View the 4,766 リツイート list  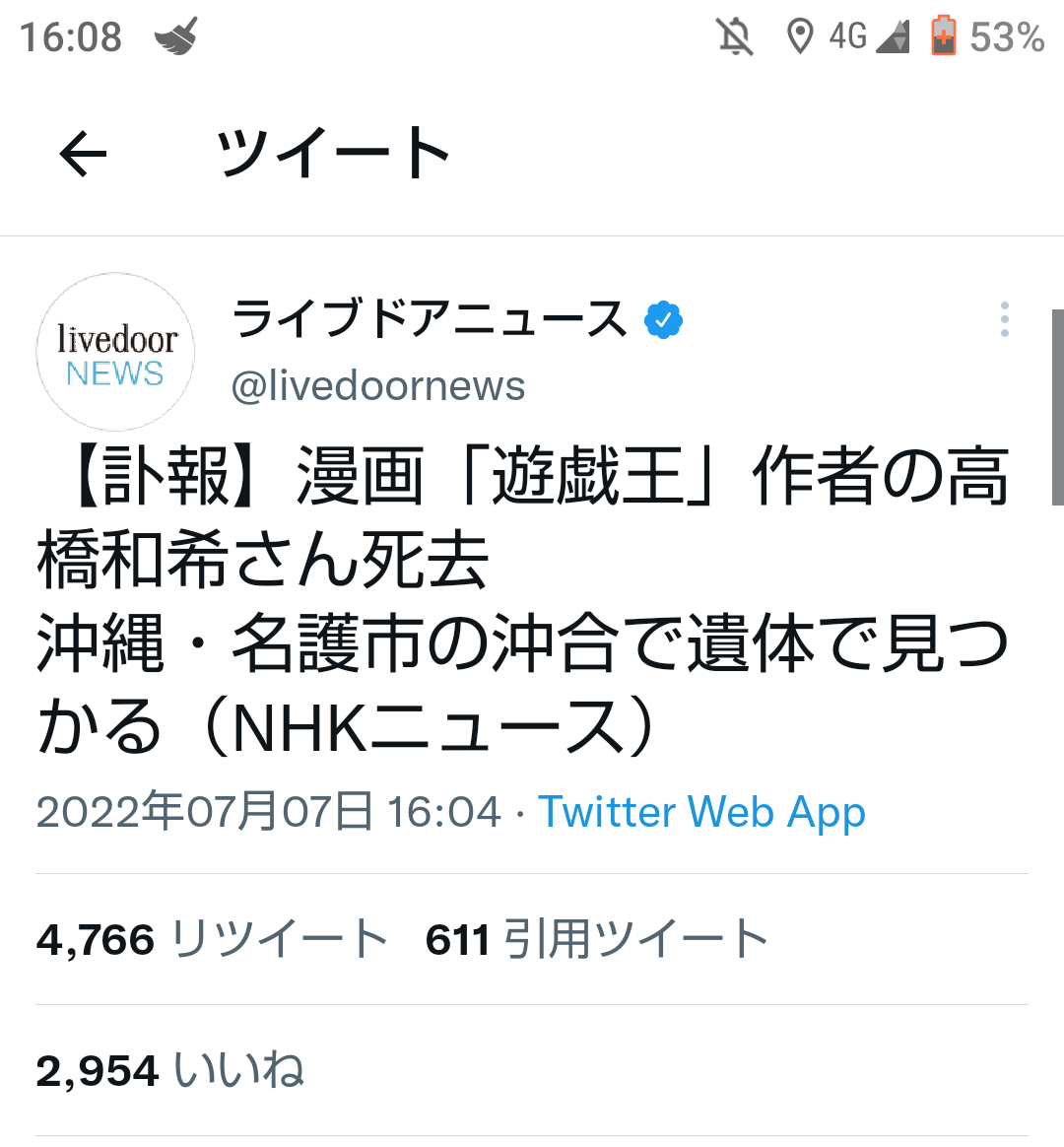(213, 939)
